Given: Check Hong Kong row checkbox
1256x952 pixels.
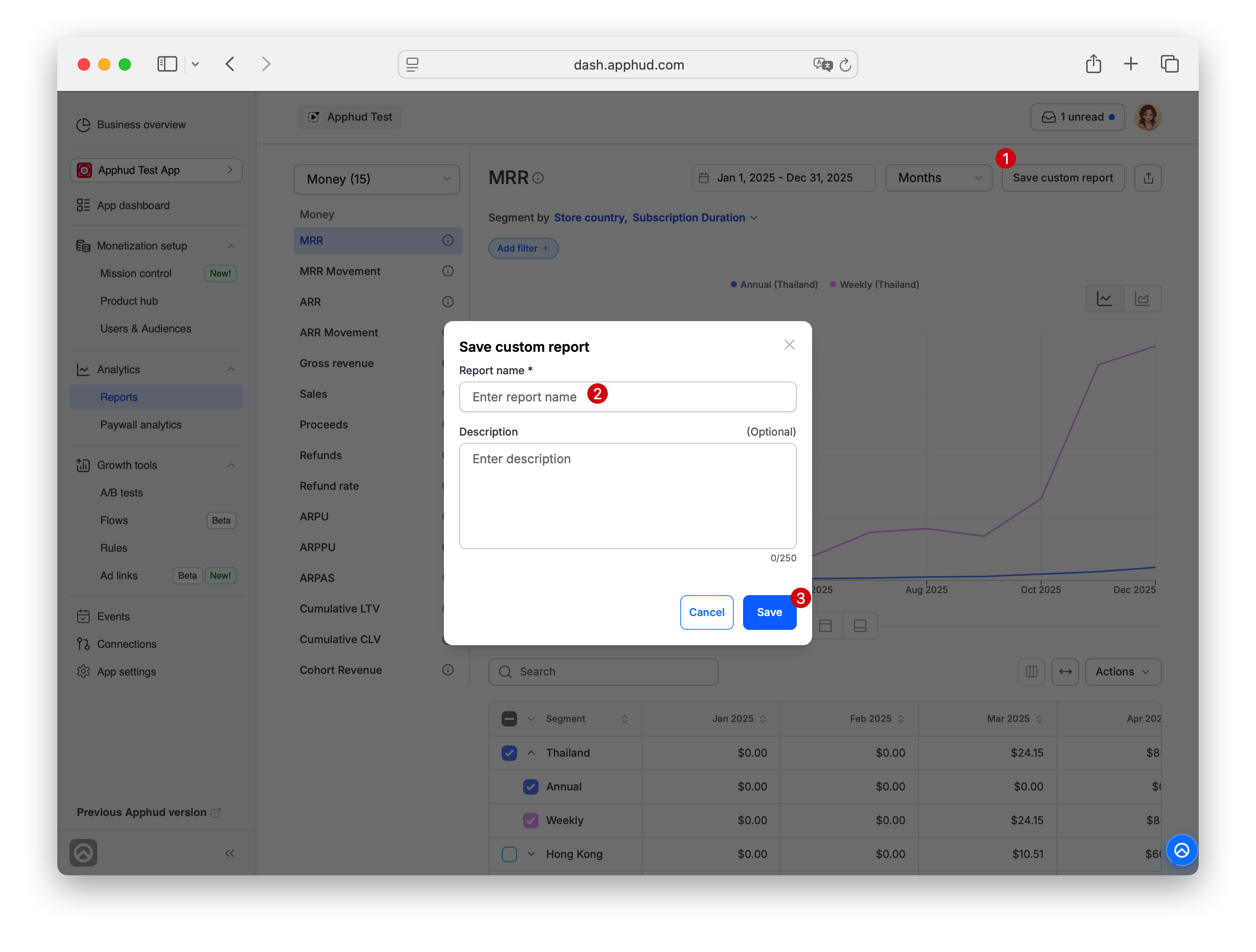Looking at the screenshot, I should 509,854.
